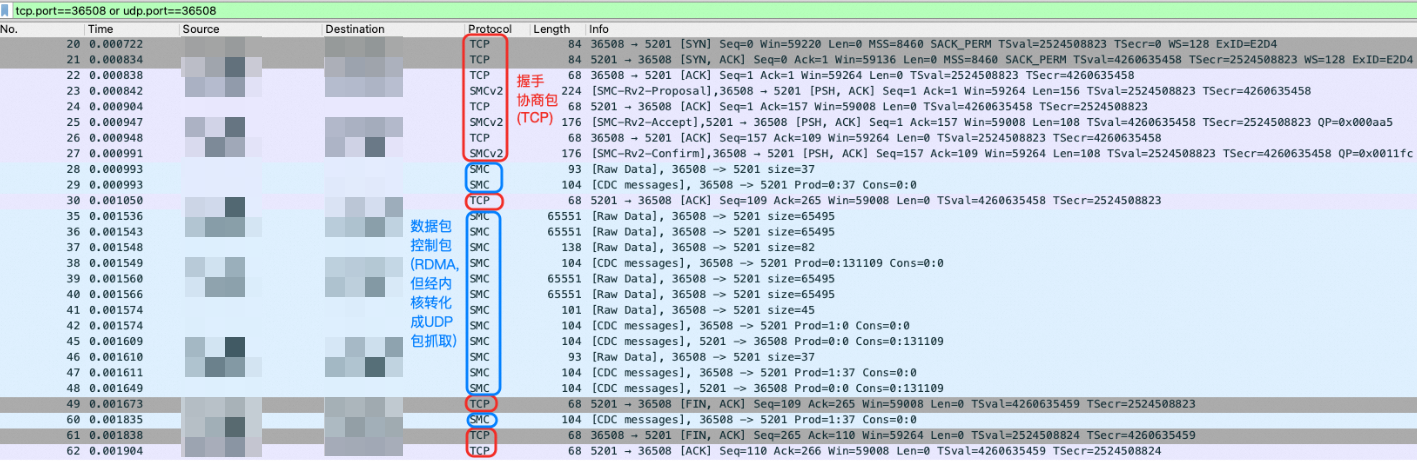
Task: Select packet 42 CDC messages Prod=1:0
Action: [x=708, y=325]
